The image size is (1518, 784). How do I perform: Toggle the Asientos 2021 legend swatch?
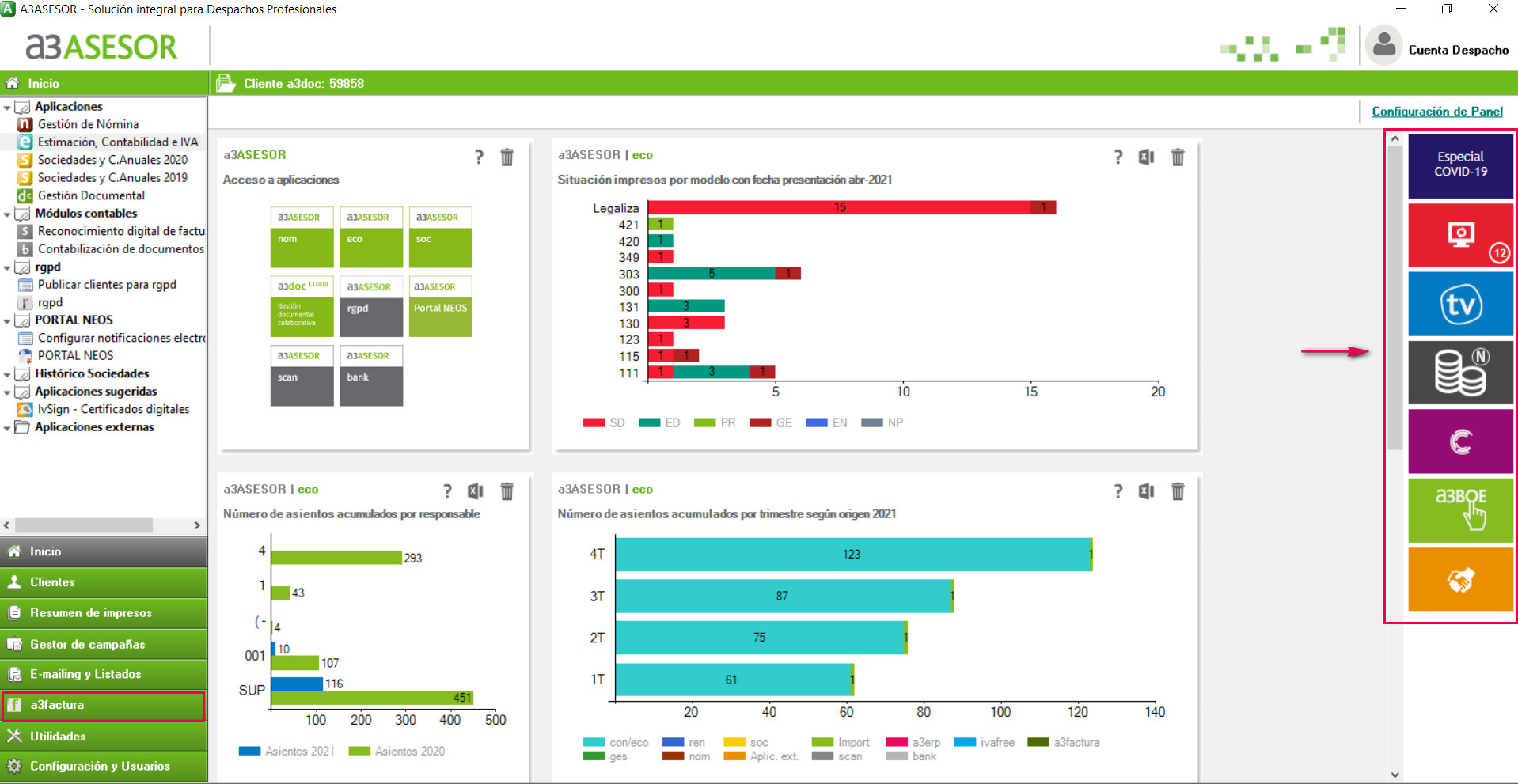pyautogui.click(x=249, y=752)
